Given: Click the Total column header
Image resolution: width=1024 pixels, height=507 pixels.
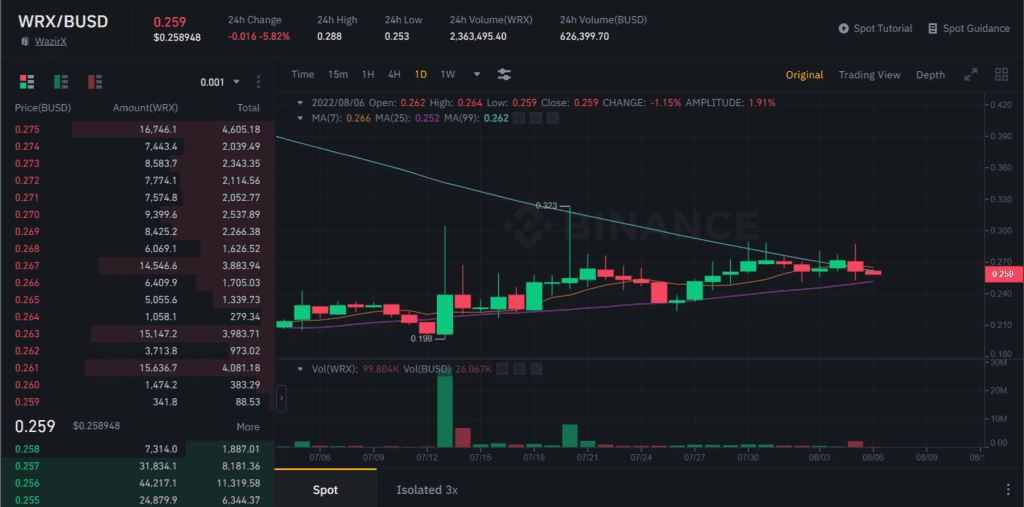Looking at the screenshot, I should 248,108.
